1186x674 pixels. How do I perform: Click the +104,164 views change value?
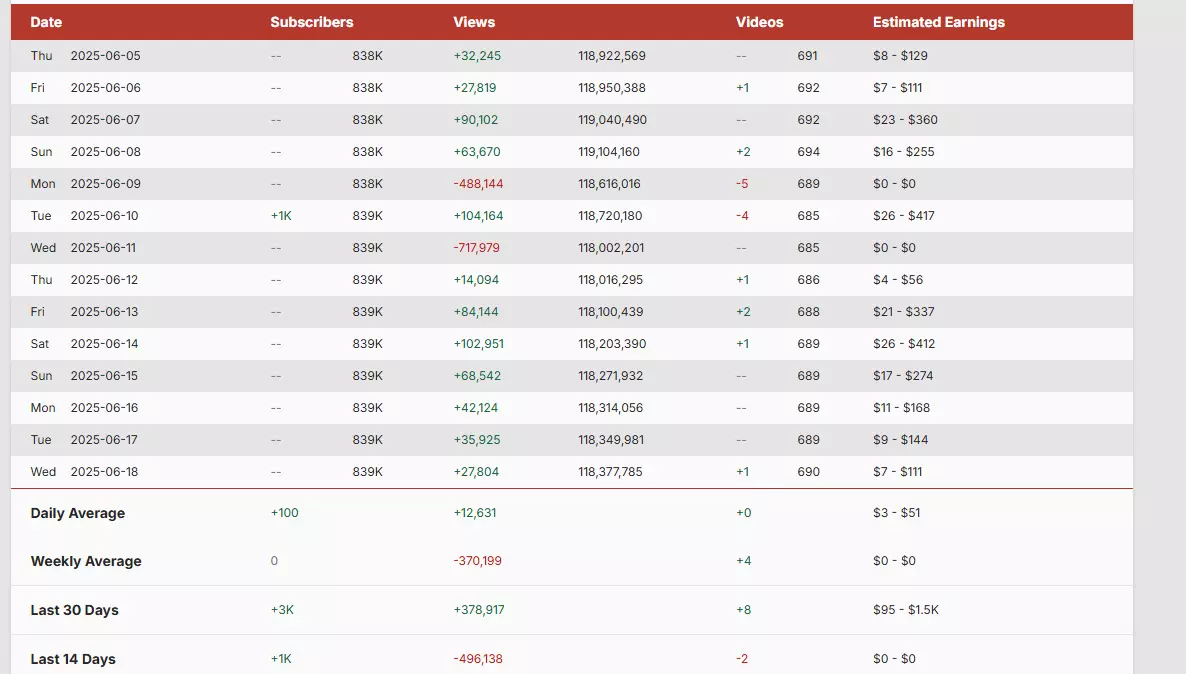click(x=479, y=216)
